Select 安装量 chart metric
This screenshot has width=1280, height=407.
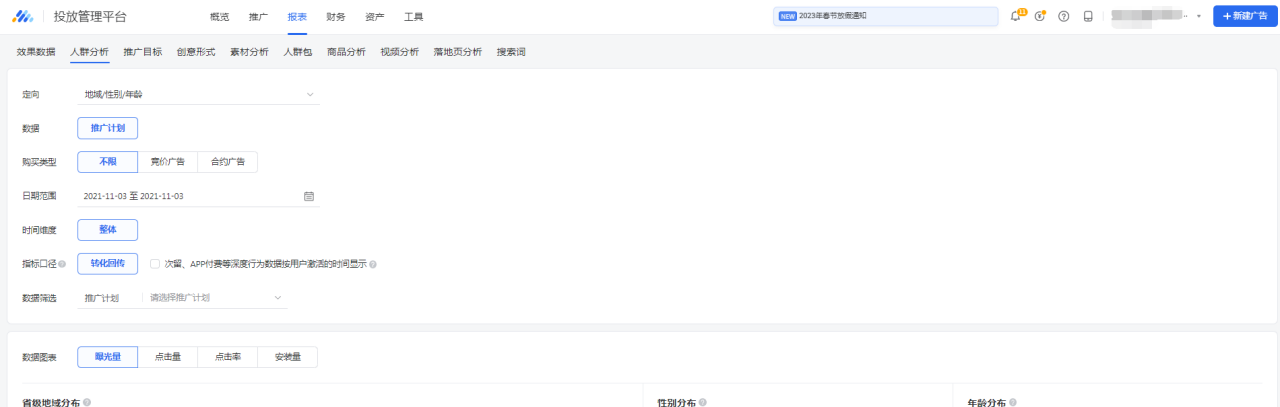click(288, 357)
